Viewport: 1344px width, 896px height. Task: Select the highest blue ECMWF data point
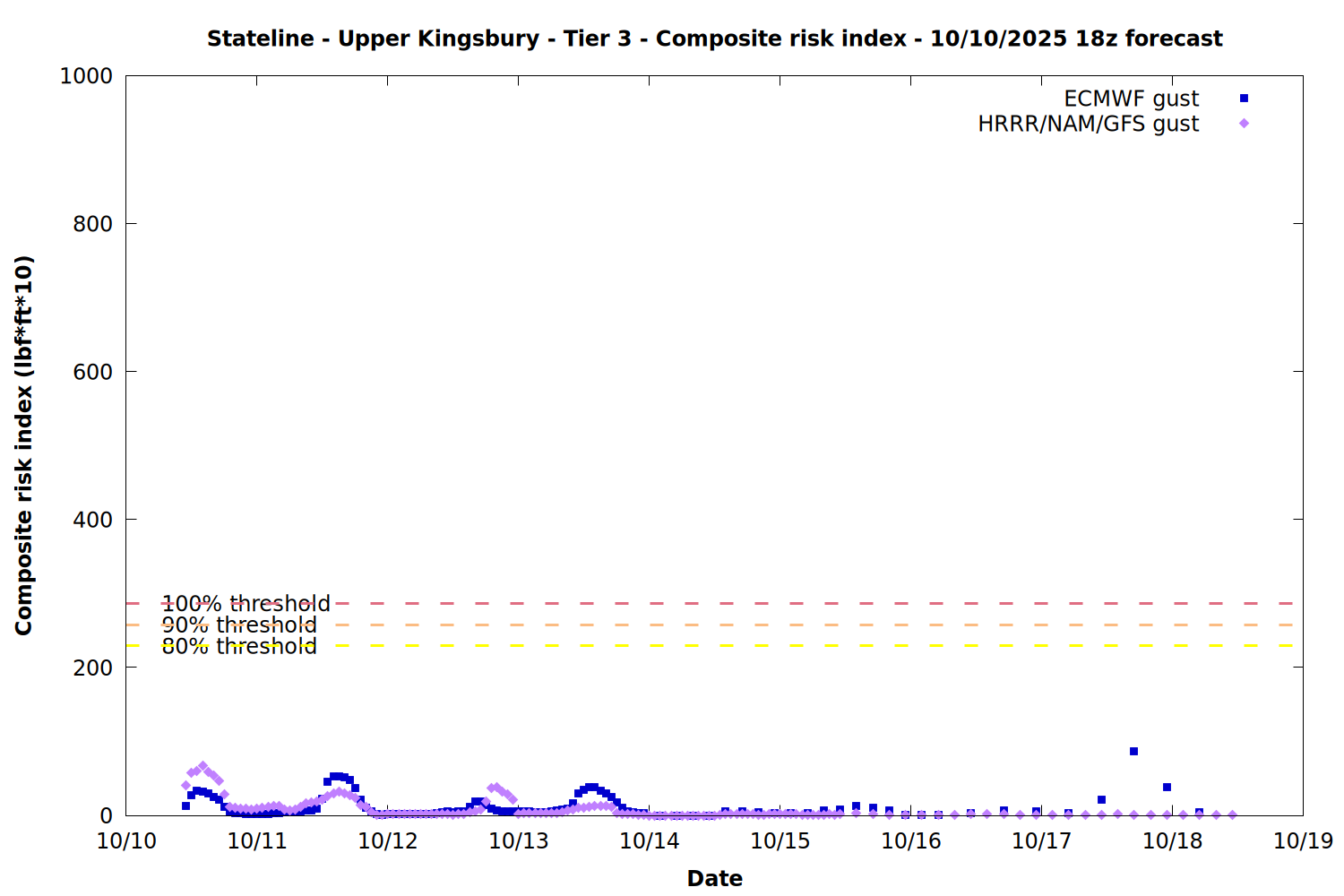click(1133, 752)
